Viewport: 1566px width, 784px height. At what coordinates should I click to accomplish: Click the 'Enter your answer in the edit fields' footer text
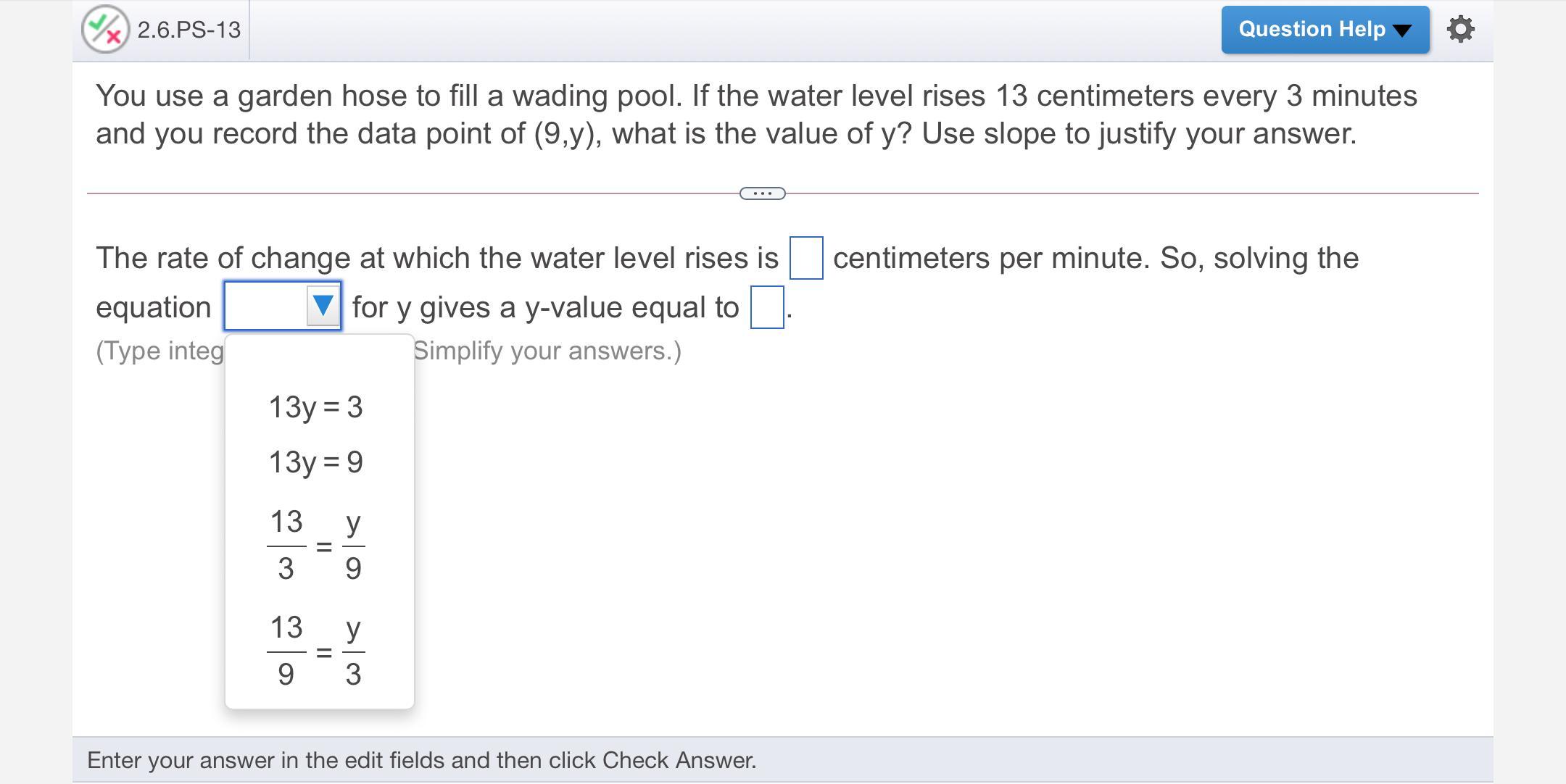tap(421, 760)
